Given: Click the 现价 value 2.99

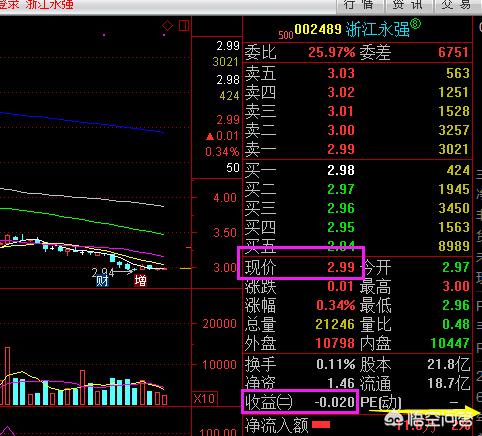Looking at the screenshot, I should pyautogui.click(x=341, y=267).
